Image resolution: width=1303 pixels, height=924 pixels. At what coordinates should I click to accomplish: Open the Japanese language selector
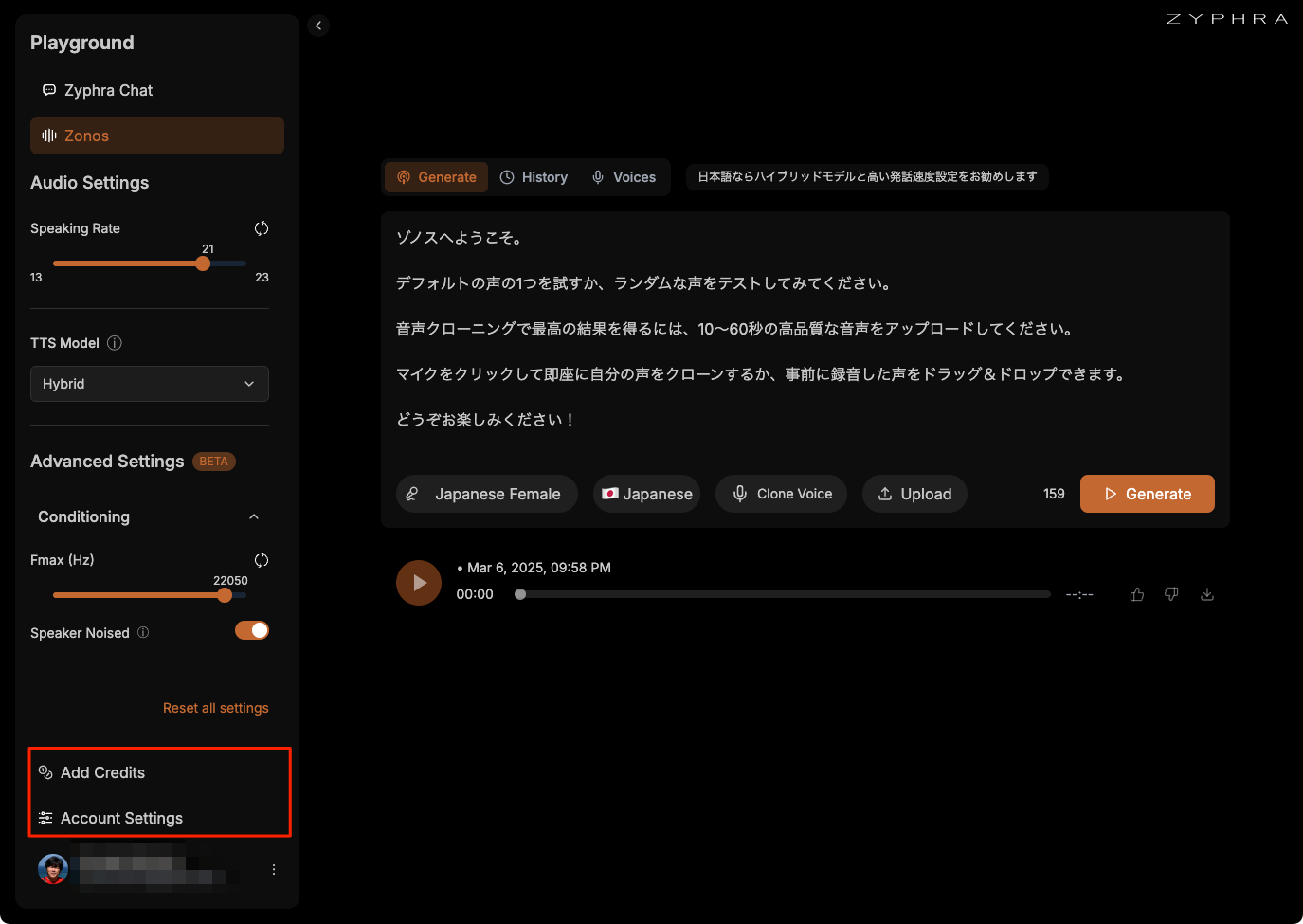coord(647,494)
